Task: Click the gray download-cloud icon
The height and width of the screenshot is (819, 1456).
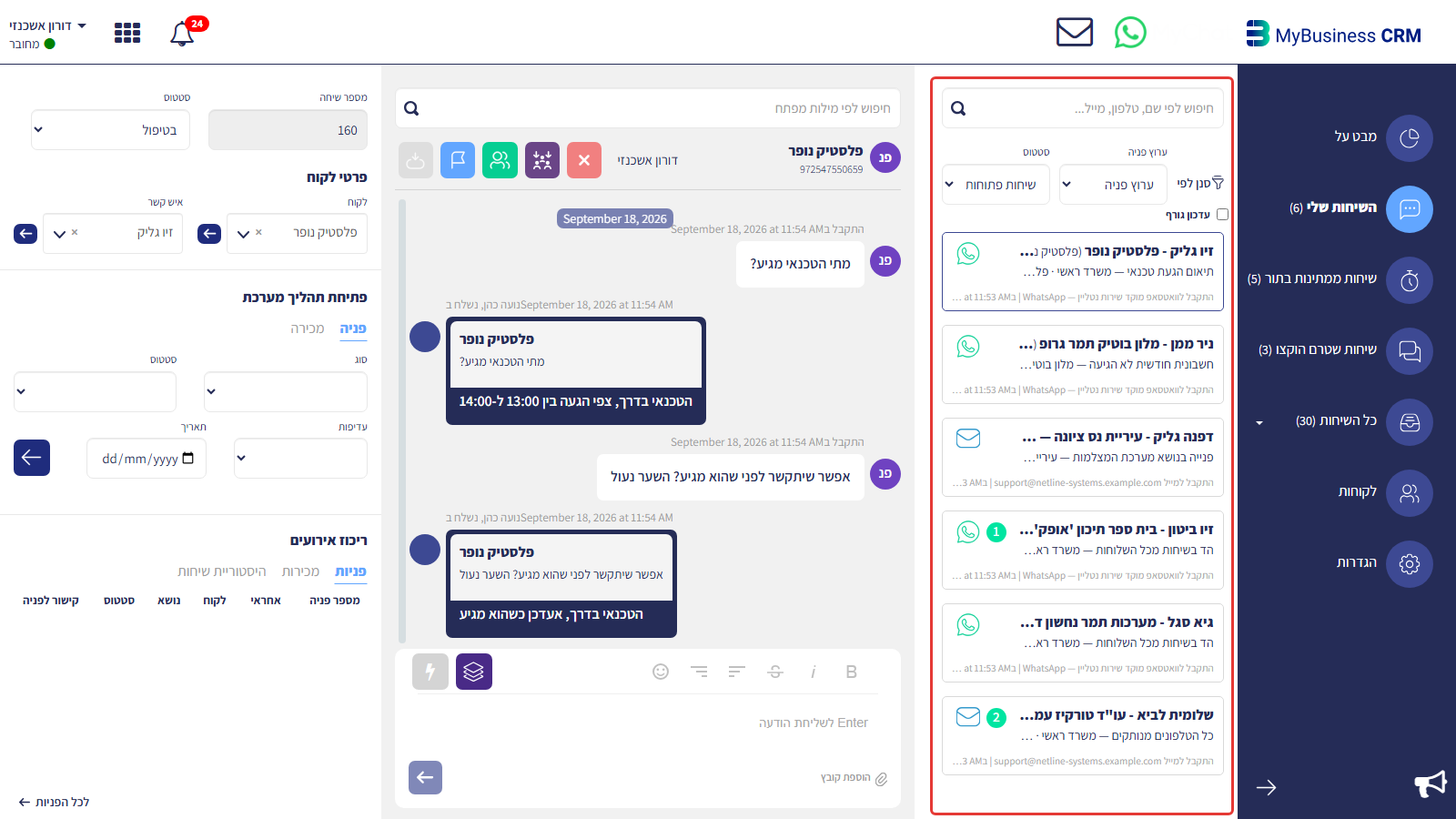Action: tap(416, 160)
